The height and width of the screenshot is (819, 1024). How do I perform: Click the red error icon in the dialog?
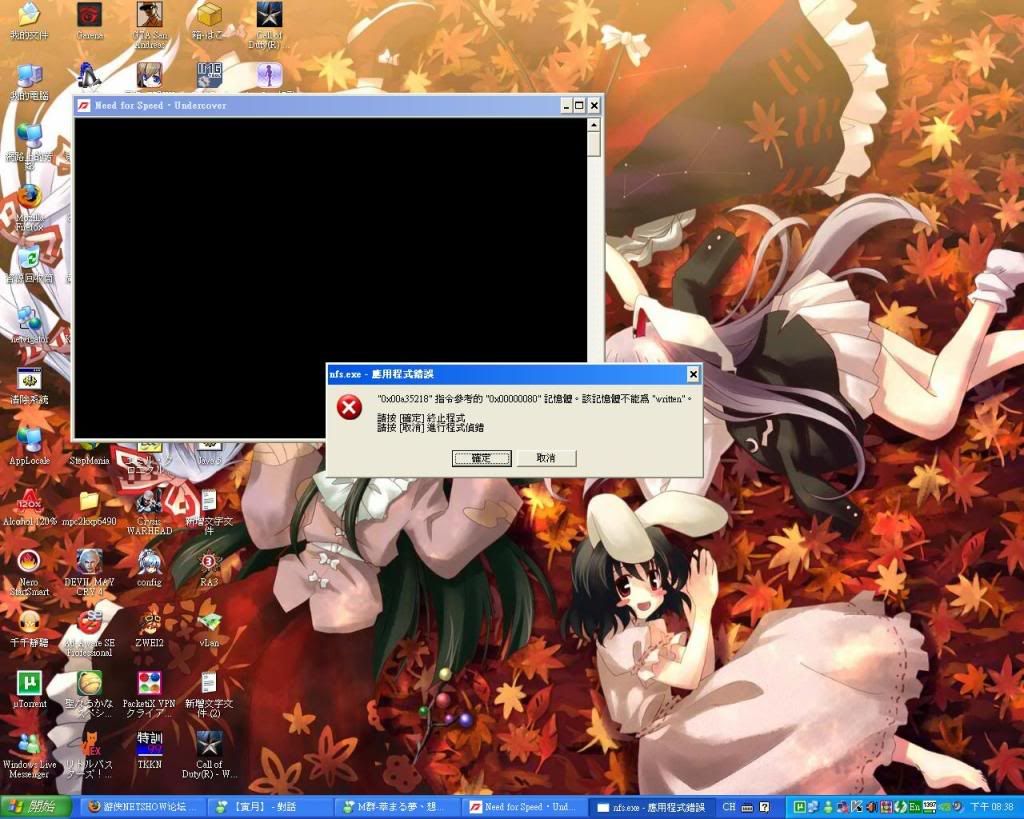pos(349,407)
